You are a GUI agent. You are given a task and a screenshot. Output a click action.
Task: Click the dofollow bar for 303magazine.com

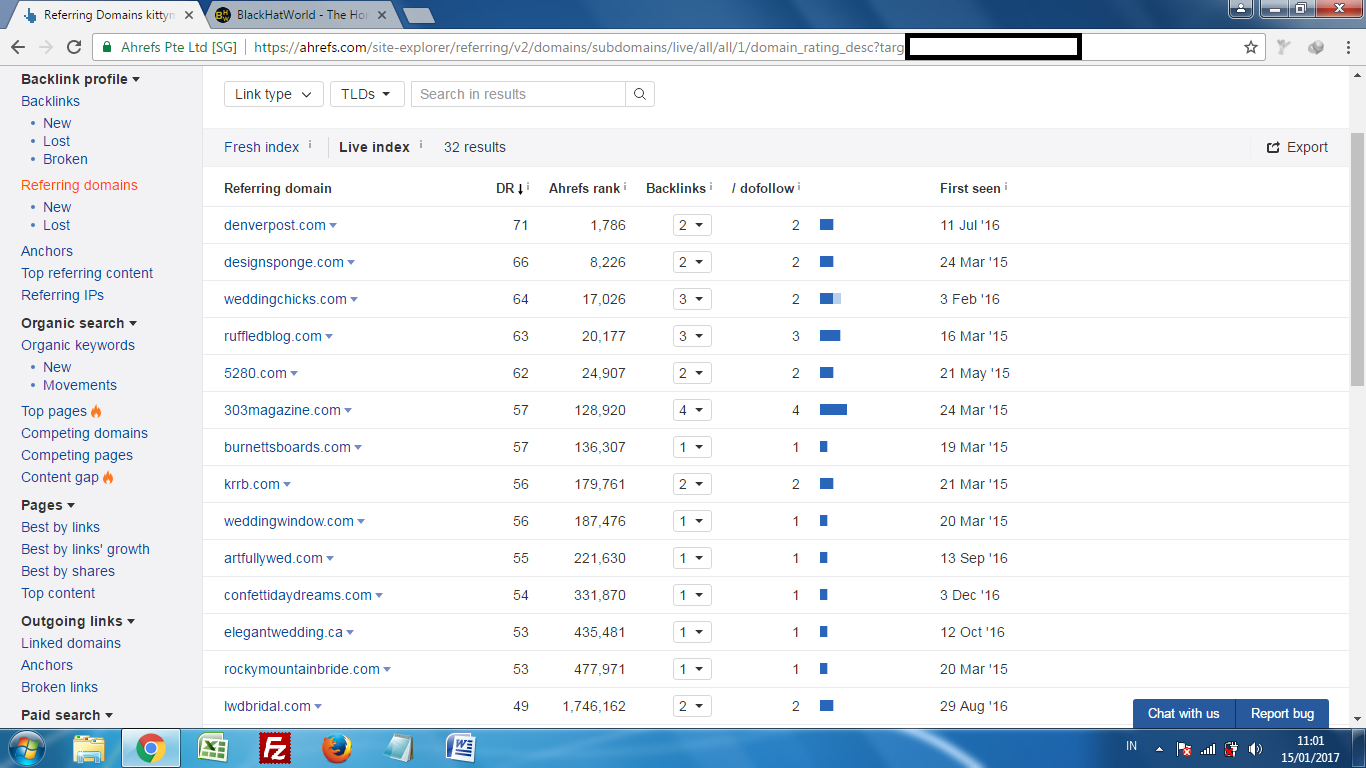[x=833, y=410]
